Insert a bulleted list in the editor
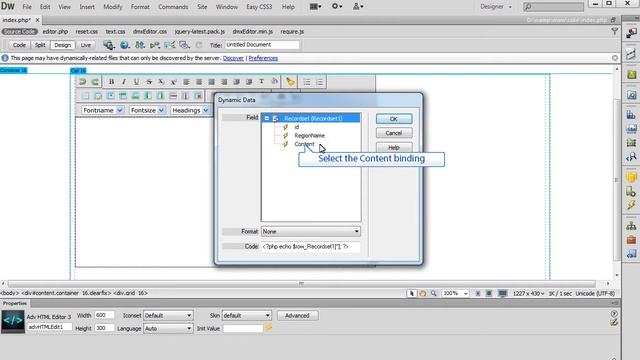This screenshot has height=360, width=640. [307, 82]
